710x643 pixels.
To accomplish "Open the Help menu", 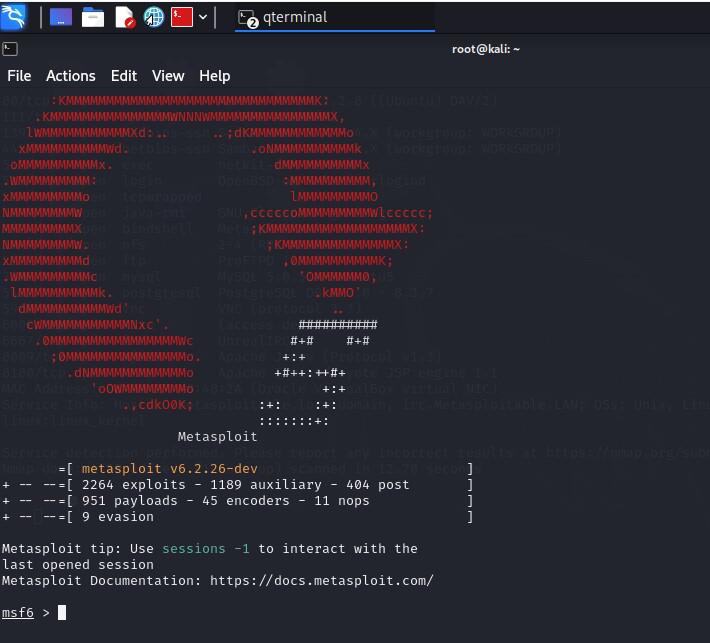I will point(215,76).
